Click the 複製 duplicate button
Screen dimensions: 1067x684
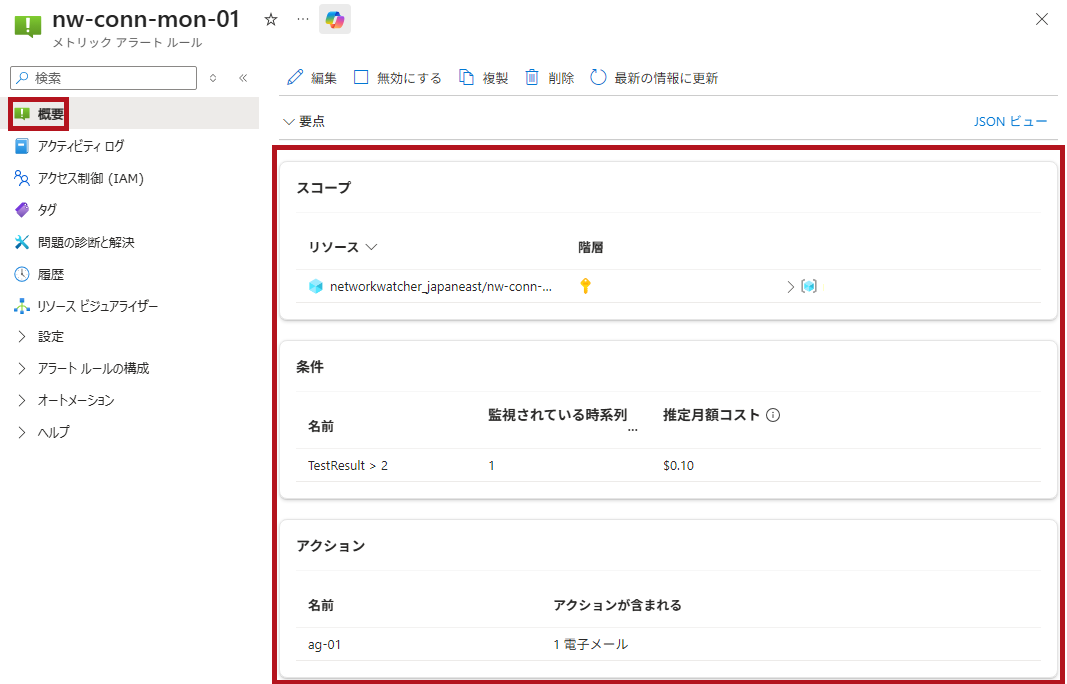484,78
